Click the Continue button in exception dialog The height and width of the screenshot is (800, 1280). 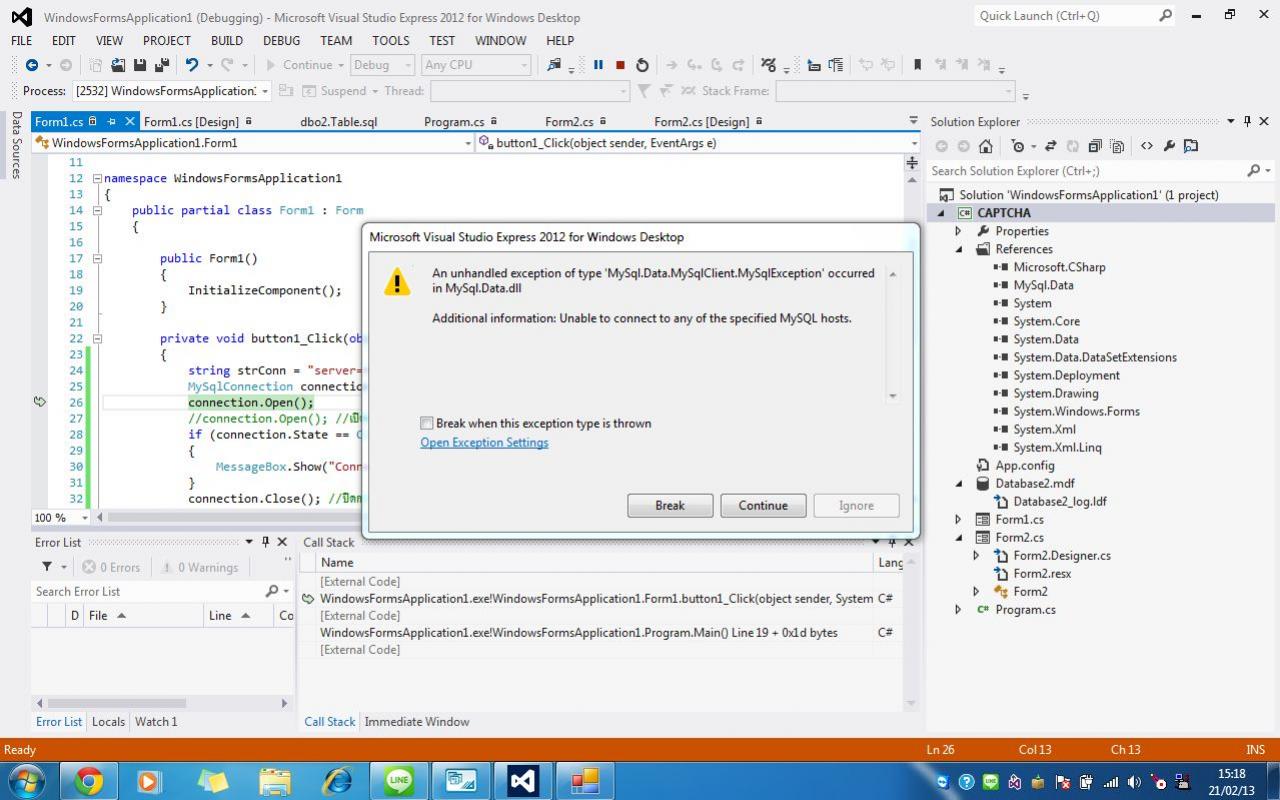[763, 505]
